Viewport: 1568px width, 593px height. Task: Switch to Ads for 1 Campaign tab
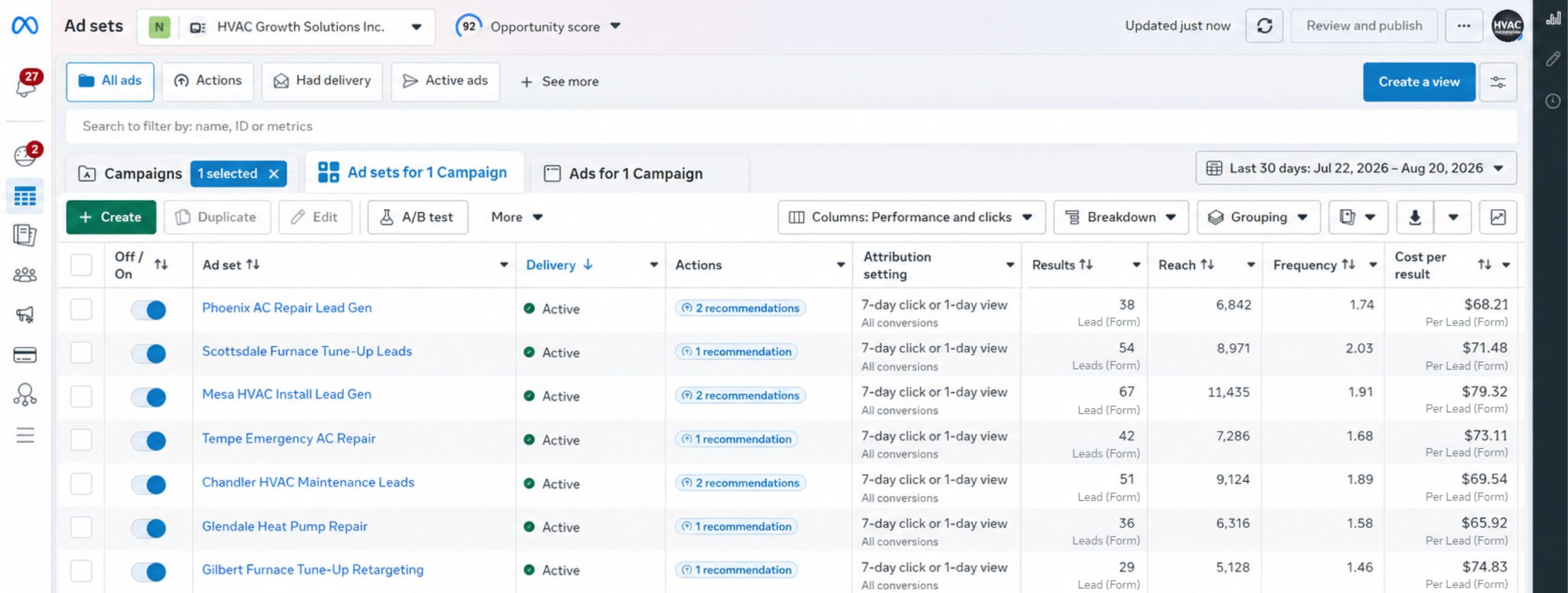636,173
